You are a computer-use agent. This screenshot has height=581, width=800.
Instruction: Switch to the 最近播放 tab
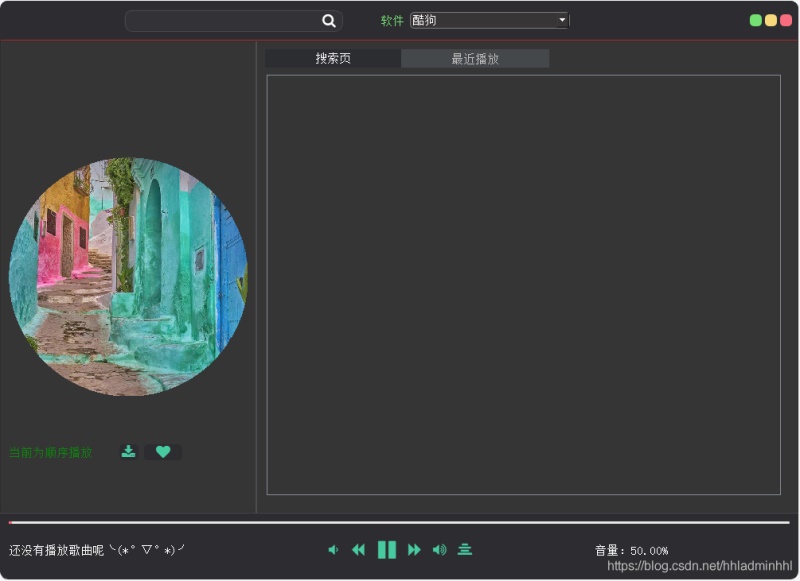474,58
